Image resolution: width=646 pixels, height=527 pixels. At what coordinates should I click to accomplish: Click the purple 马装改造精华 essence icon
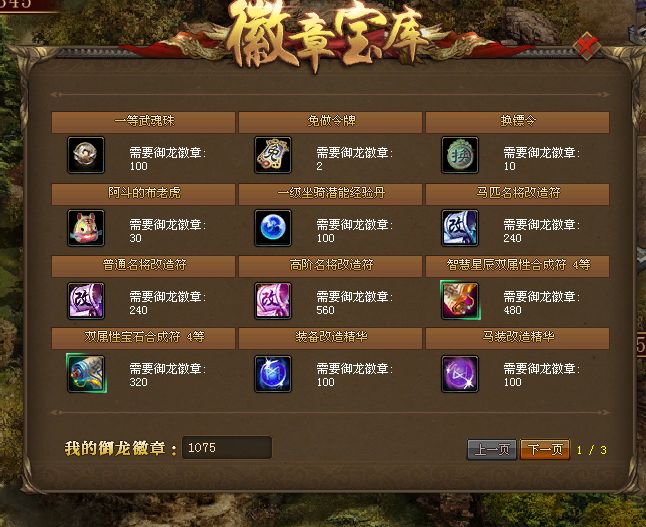point(460,374)
